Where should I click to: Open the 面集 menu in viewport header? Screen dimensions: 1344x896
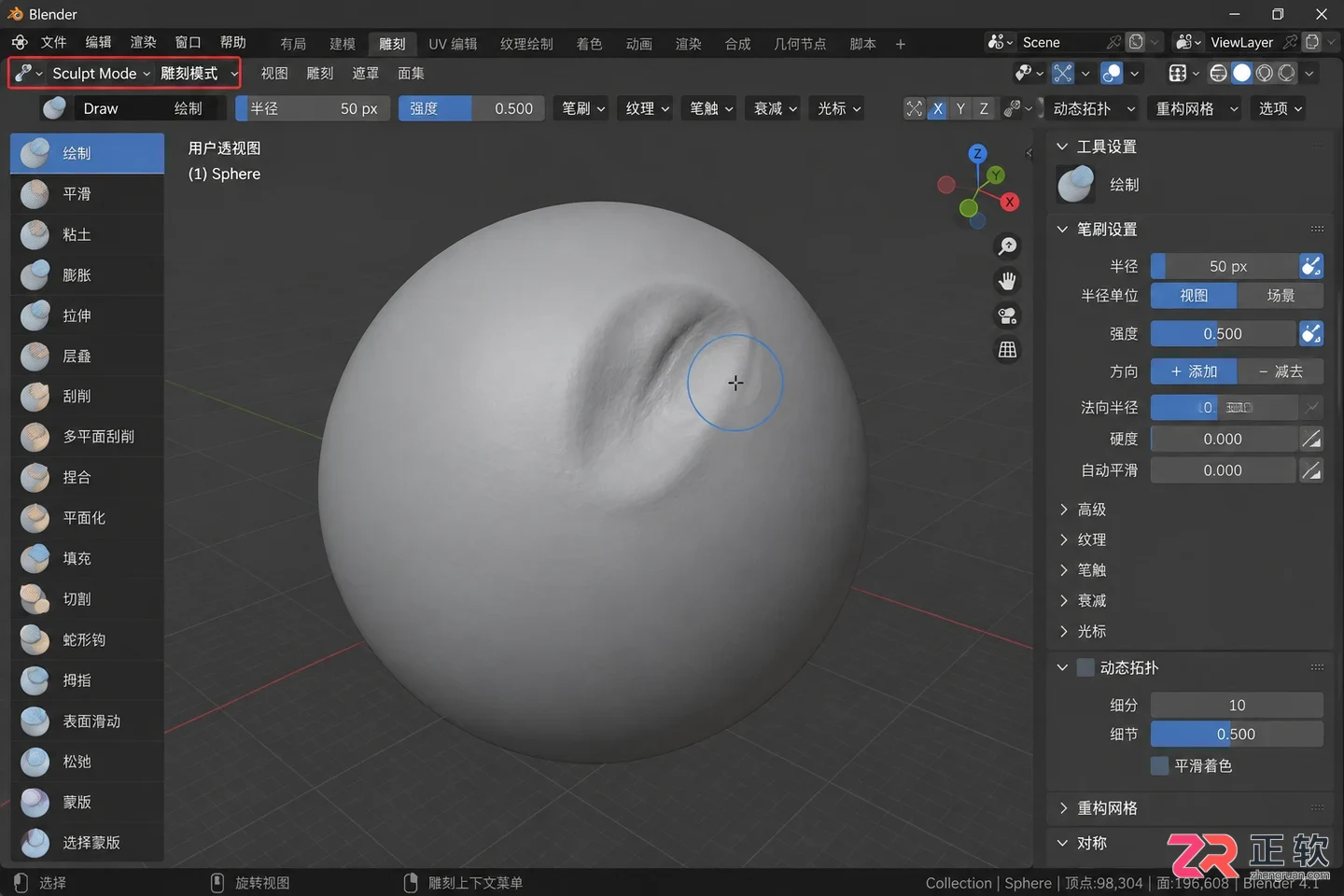[x=411, y=74]
